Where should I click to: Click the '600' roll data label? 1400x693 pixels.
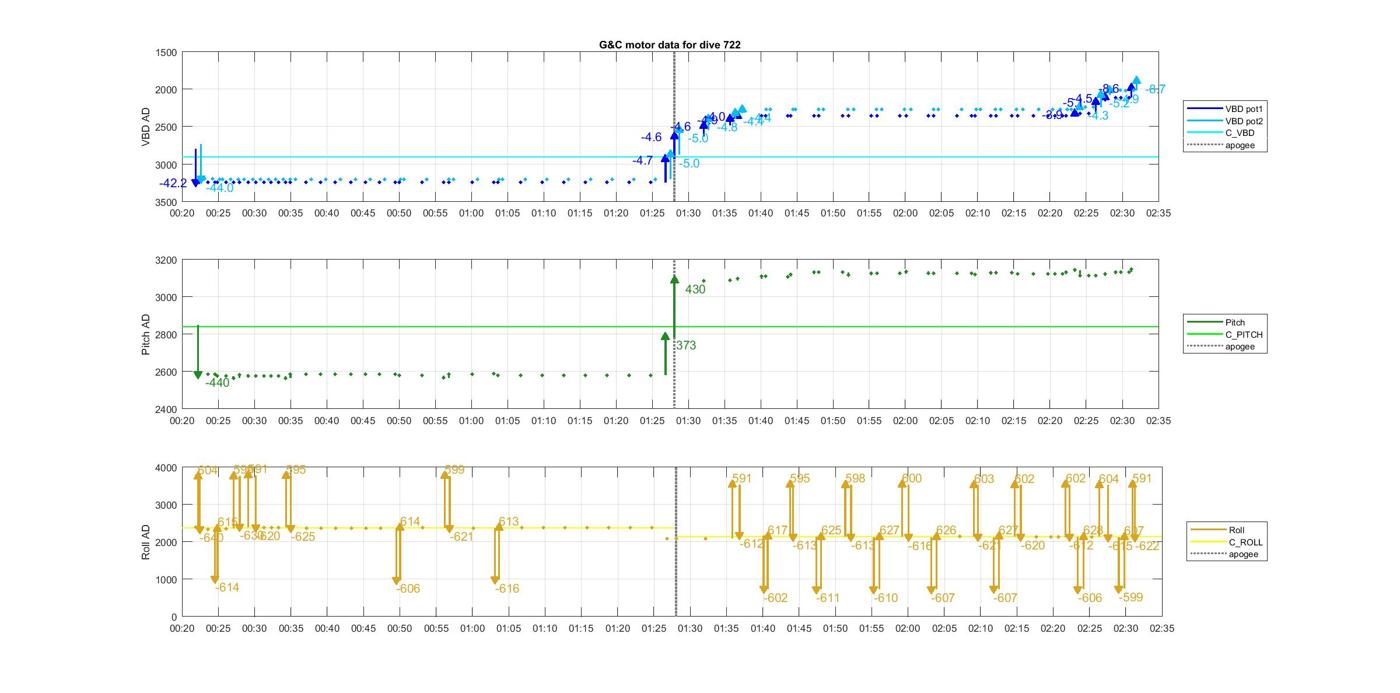[x=912, y=479]
